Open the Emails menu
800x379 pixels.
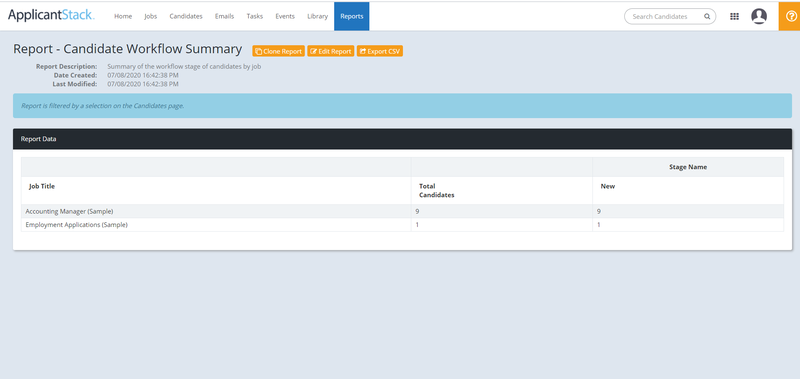coord(224,16)
